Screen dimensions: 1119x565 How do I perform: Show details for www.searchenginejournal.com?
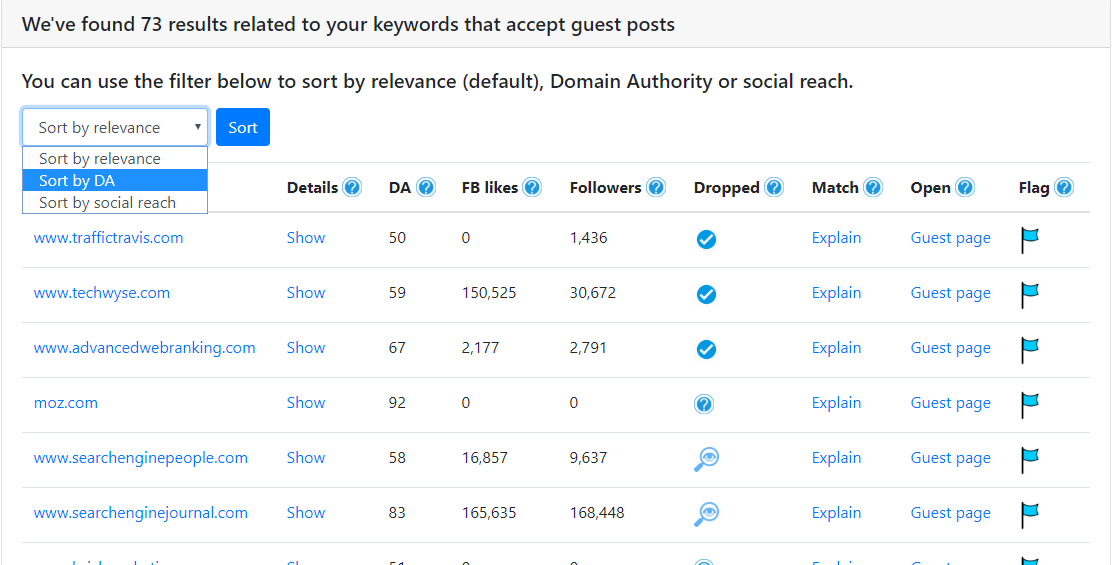306,512
